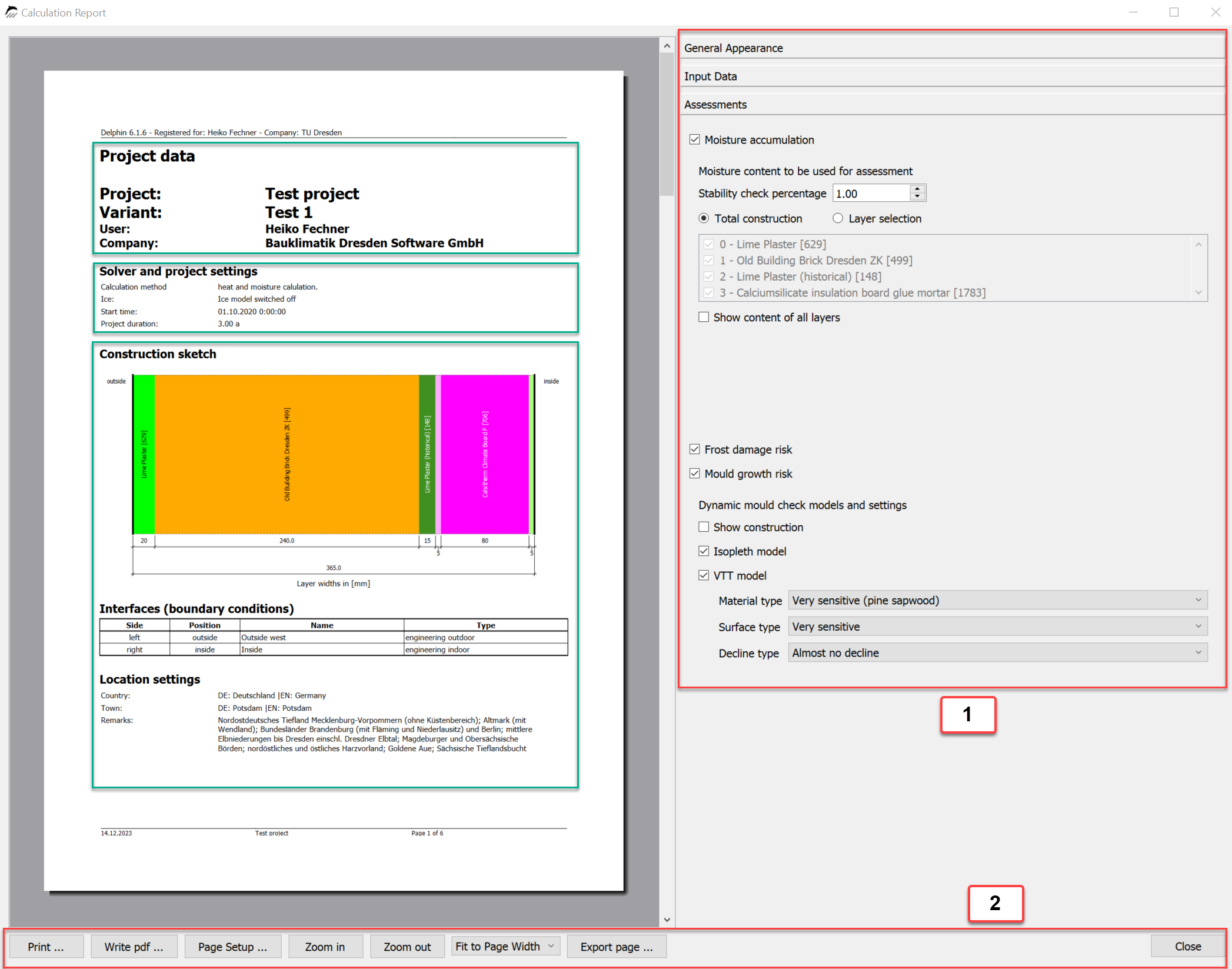Toggle the VTT model checkbox
The height and width of the screenshot is (969, 1232).
pyautogui.click(x=704, y=575)
